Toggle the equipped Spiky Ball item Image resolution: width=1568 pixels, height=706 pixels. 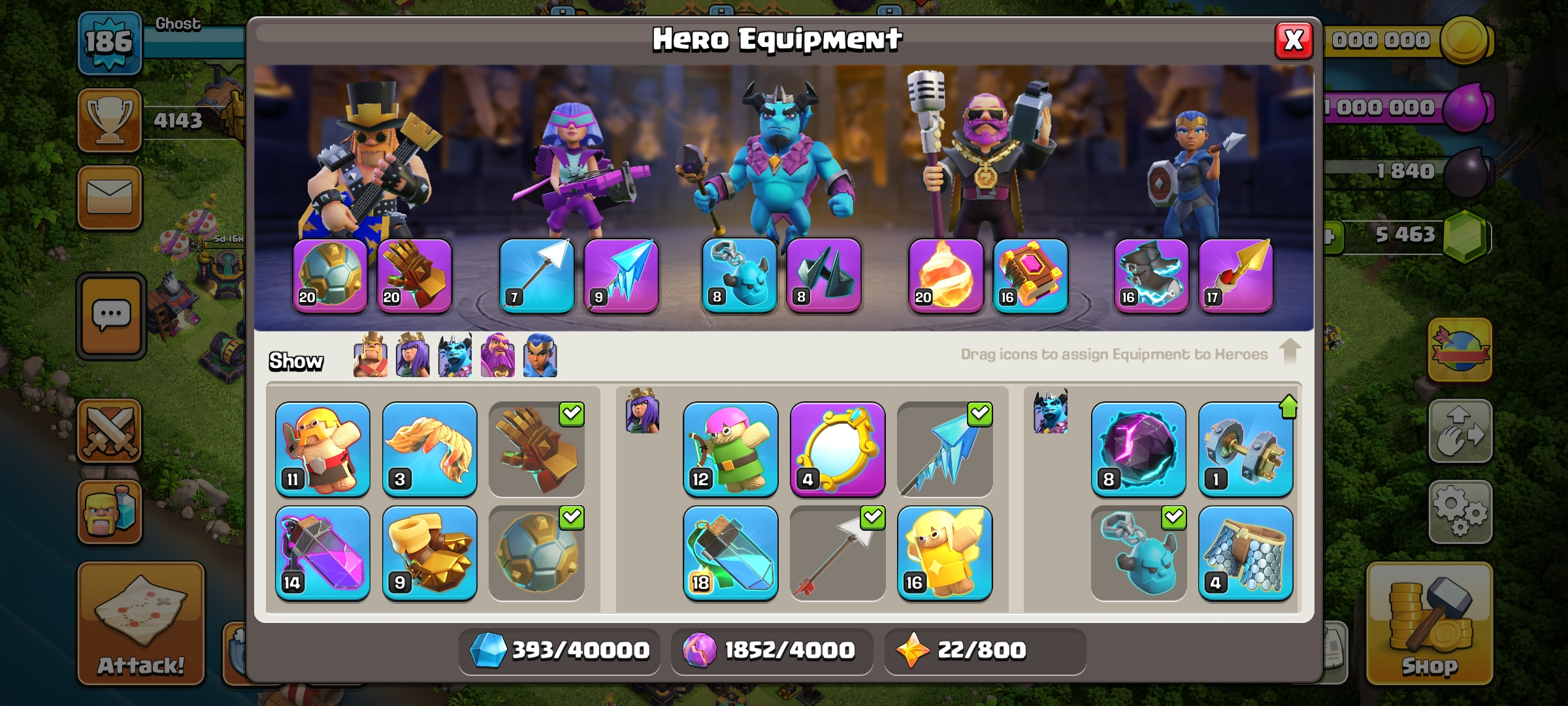point(537,554)
